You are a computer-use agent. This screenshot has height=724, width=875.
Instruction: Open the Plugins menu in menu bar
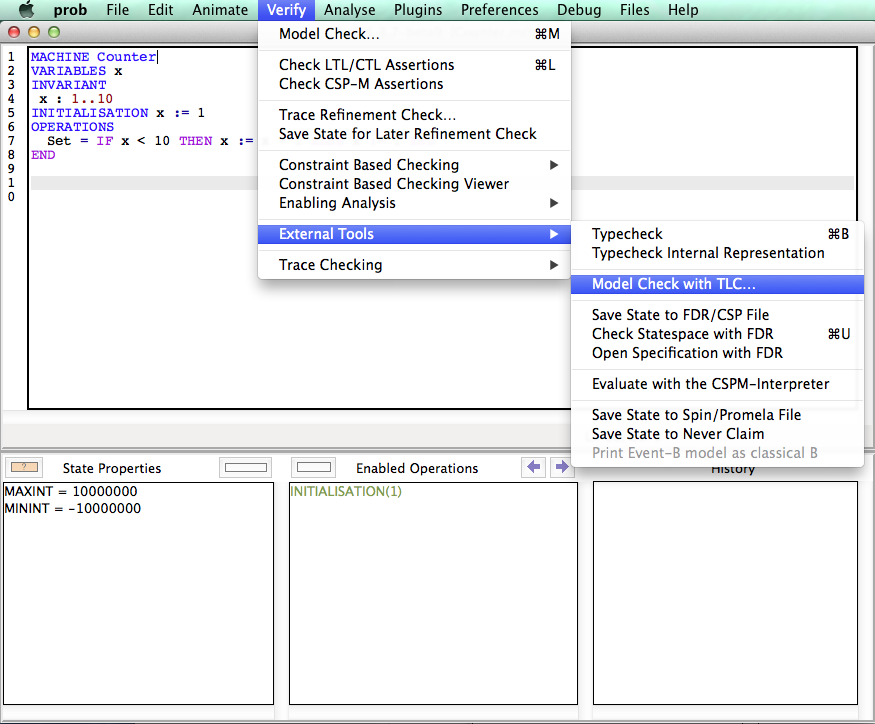418,10
